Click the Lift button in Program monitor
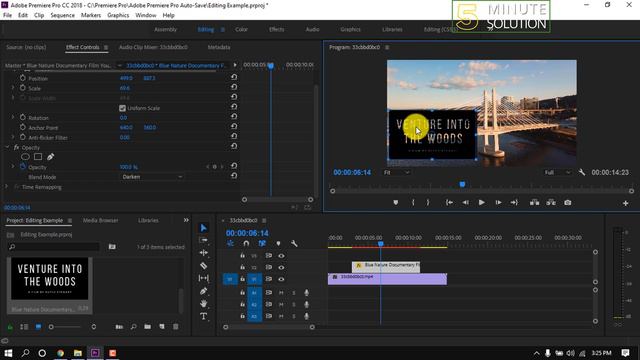 pyautogui.click(x=534, y=202)
